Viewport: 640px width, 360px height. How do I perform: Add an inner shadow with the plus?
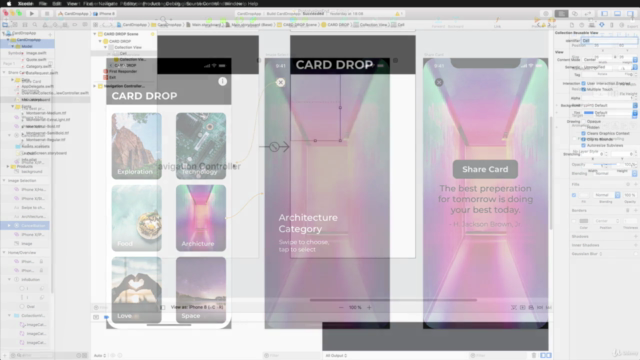(x=636, y=245)
